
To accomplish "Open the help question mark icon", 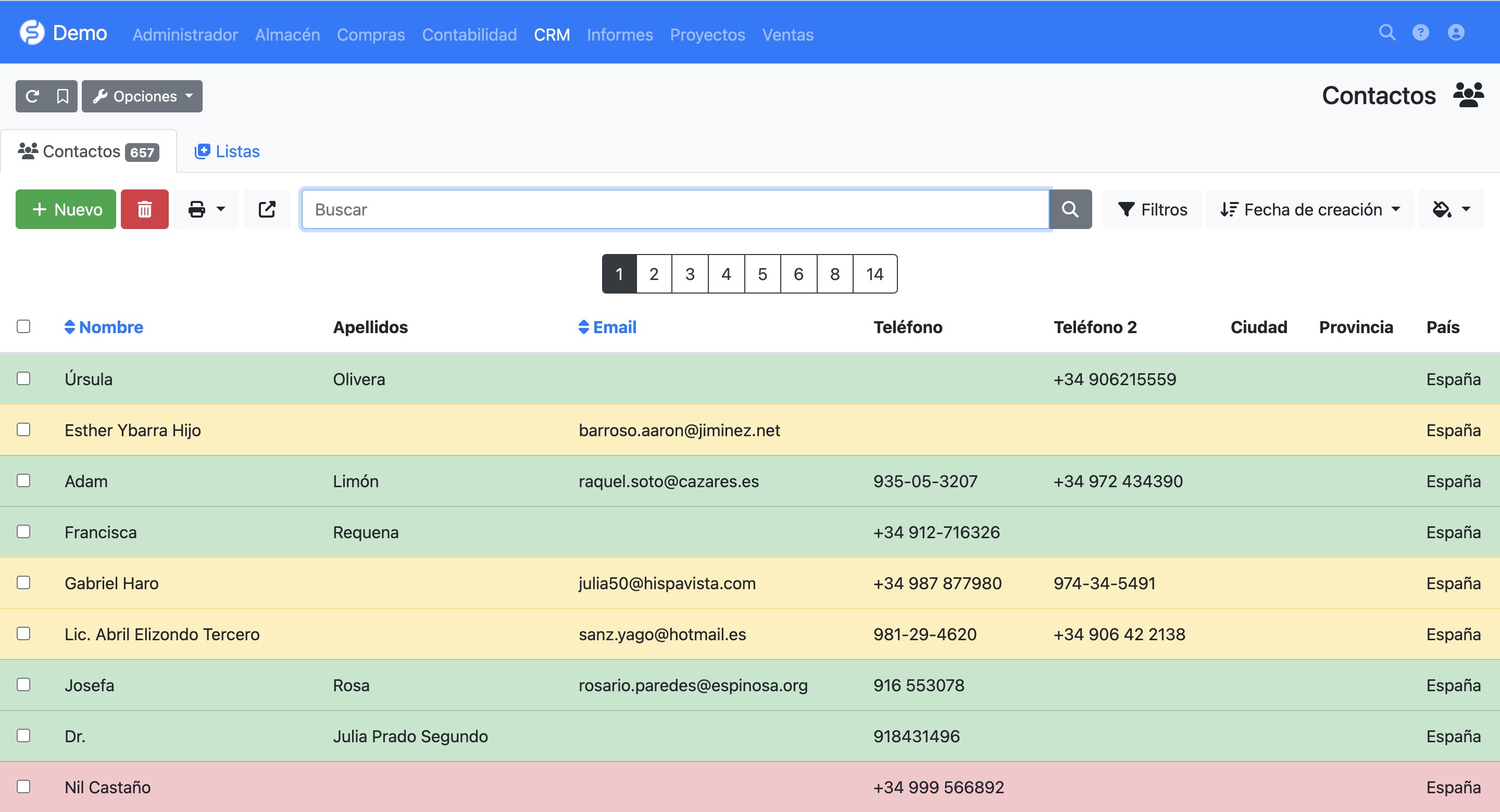I will pos(1421,33).
